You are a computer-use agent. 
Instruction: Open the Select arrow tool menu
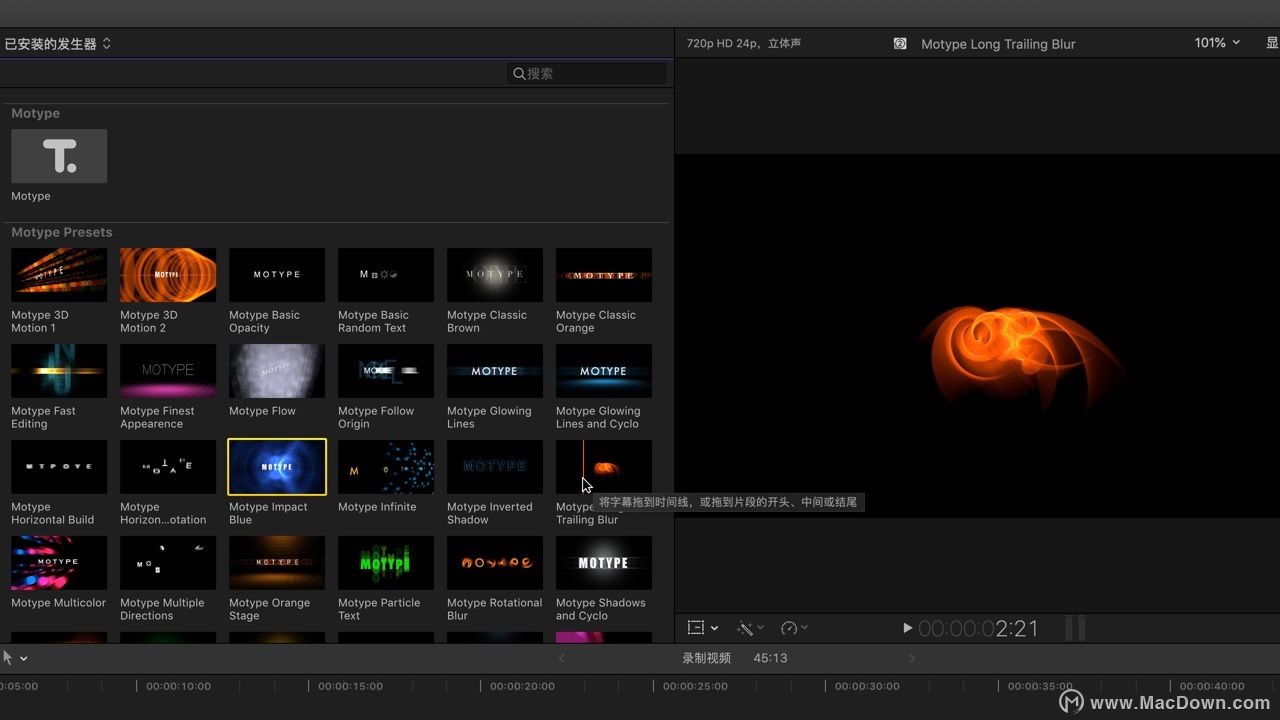[x=15, y=658]
